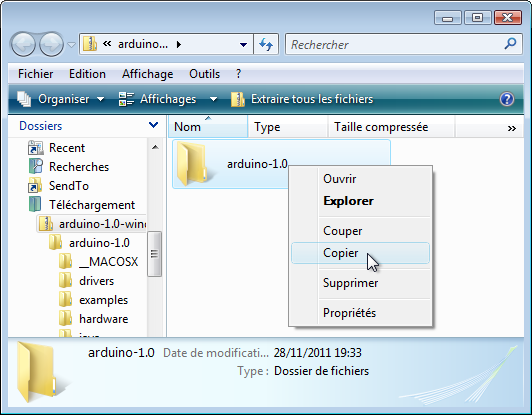Select __MACOSX folder in tree
Image resolution: width=532 pixels, height=415 pixels.
click(109, 262)
